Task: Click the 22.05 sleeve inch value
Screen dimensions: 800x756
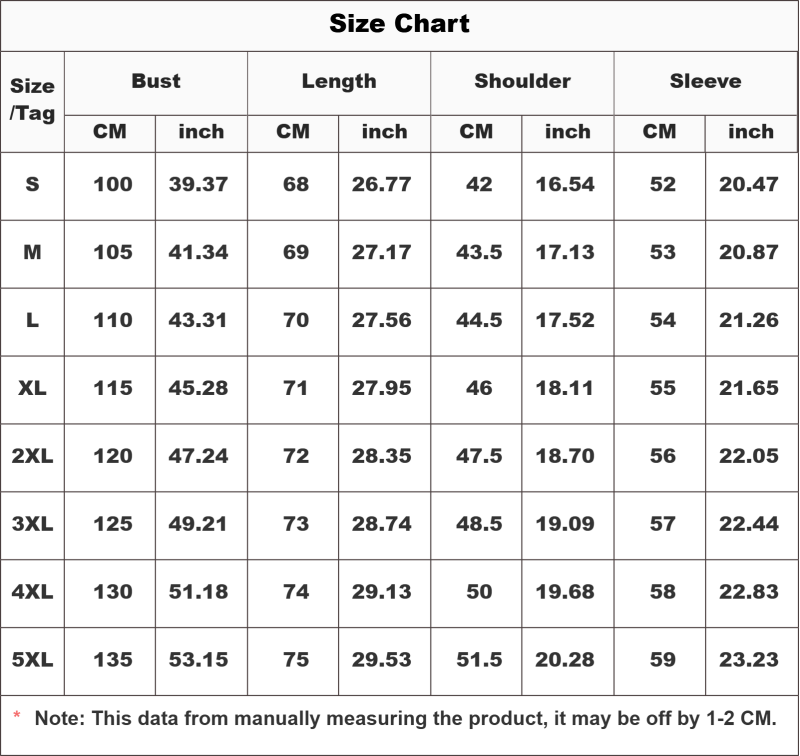Action: click(x=749, y=456)
